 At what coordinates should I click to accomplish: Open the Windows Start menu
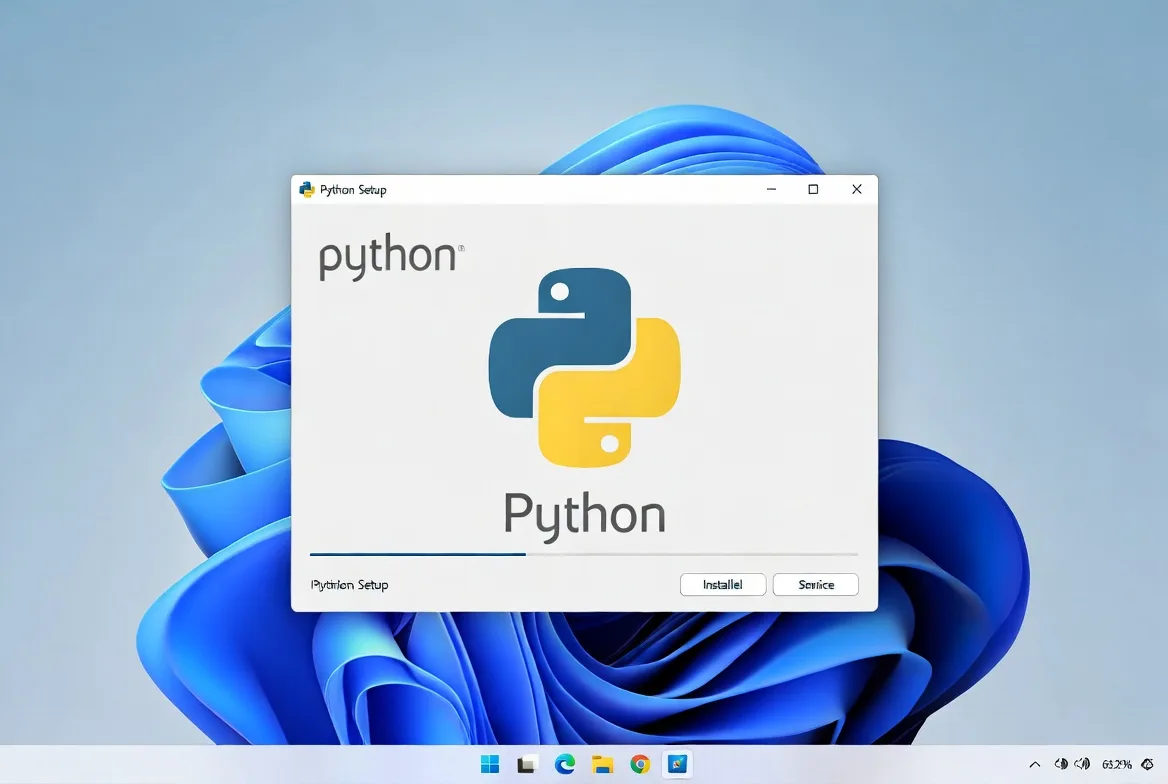coord(490,764)
